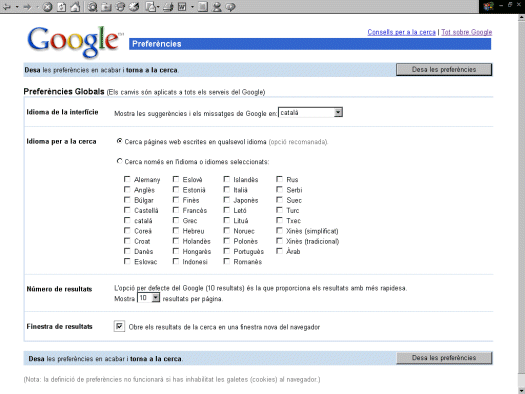525x394 pixels.
Task: Open the Messenger person icon
Action: pyautogui.click(x=217, y=7)
